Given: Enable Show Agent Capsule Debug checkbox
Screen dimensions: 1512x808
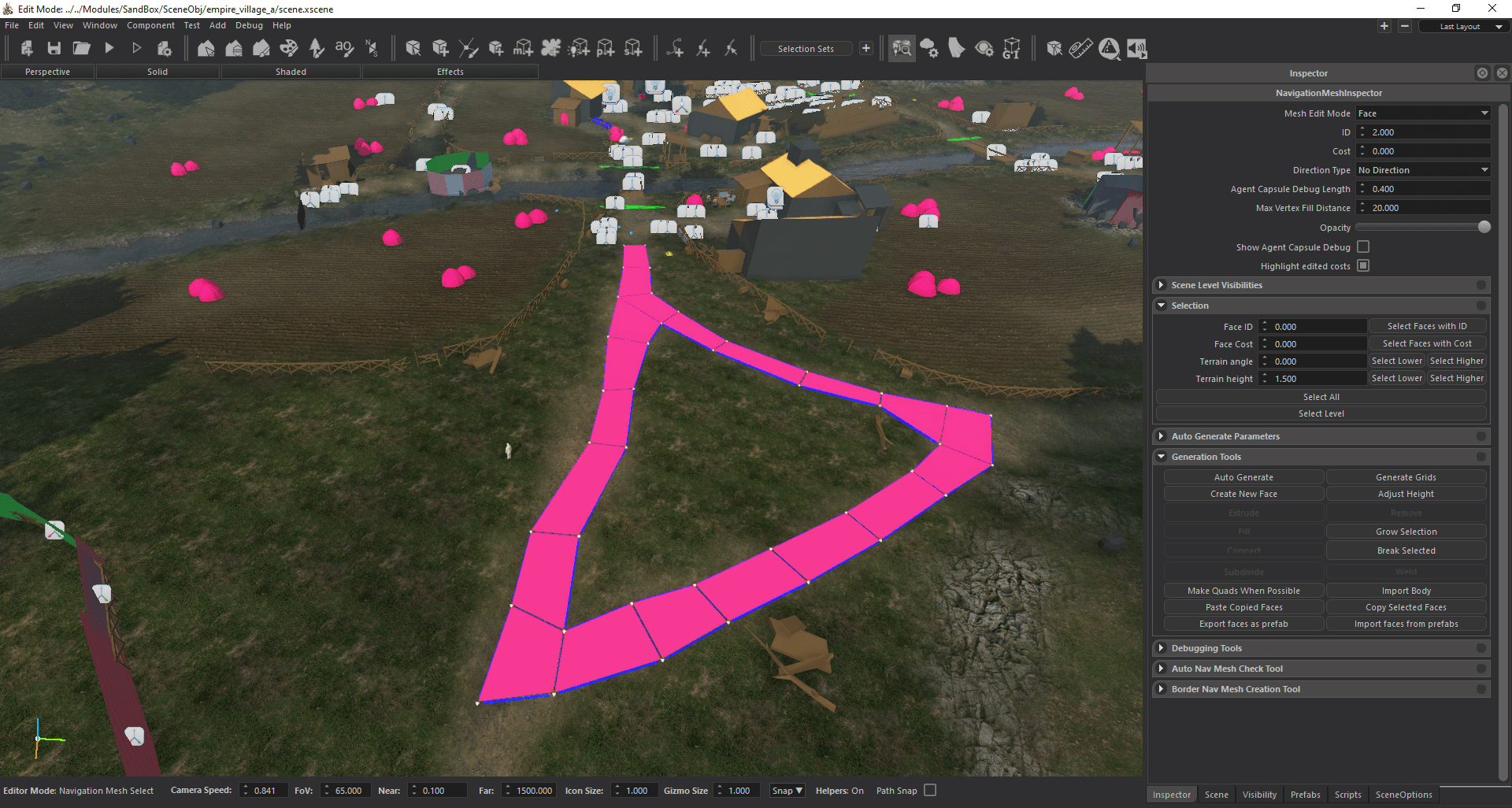Looking at the screenshot, I should tap(1363, 247).
